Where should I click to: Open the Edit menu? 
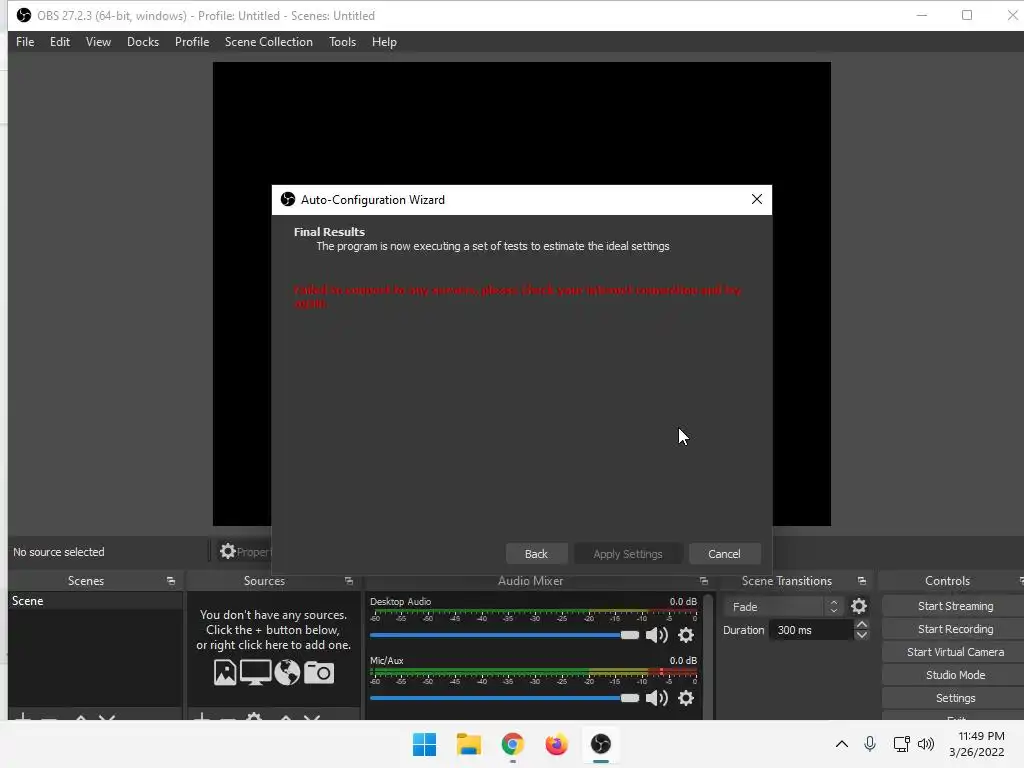(x=59, y=42)
